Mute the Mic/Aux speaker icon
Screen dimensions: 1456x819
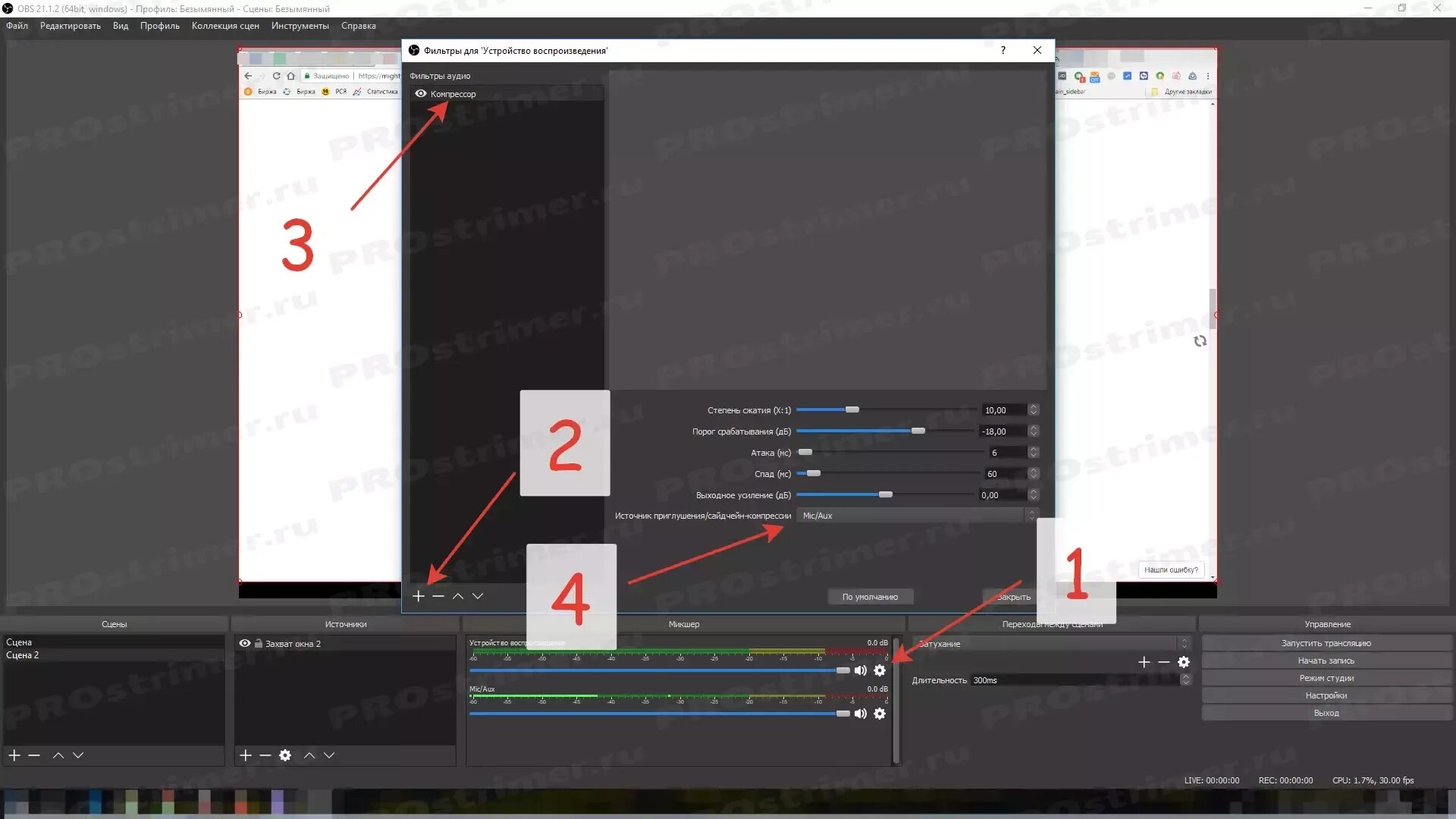pos(860,714)
